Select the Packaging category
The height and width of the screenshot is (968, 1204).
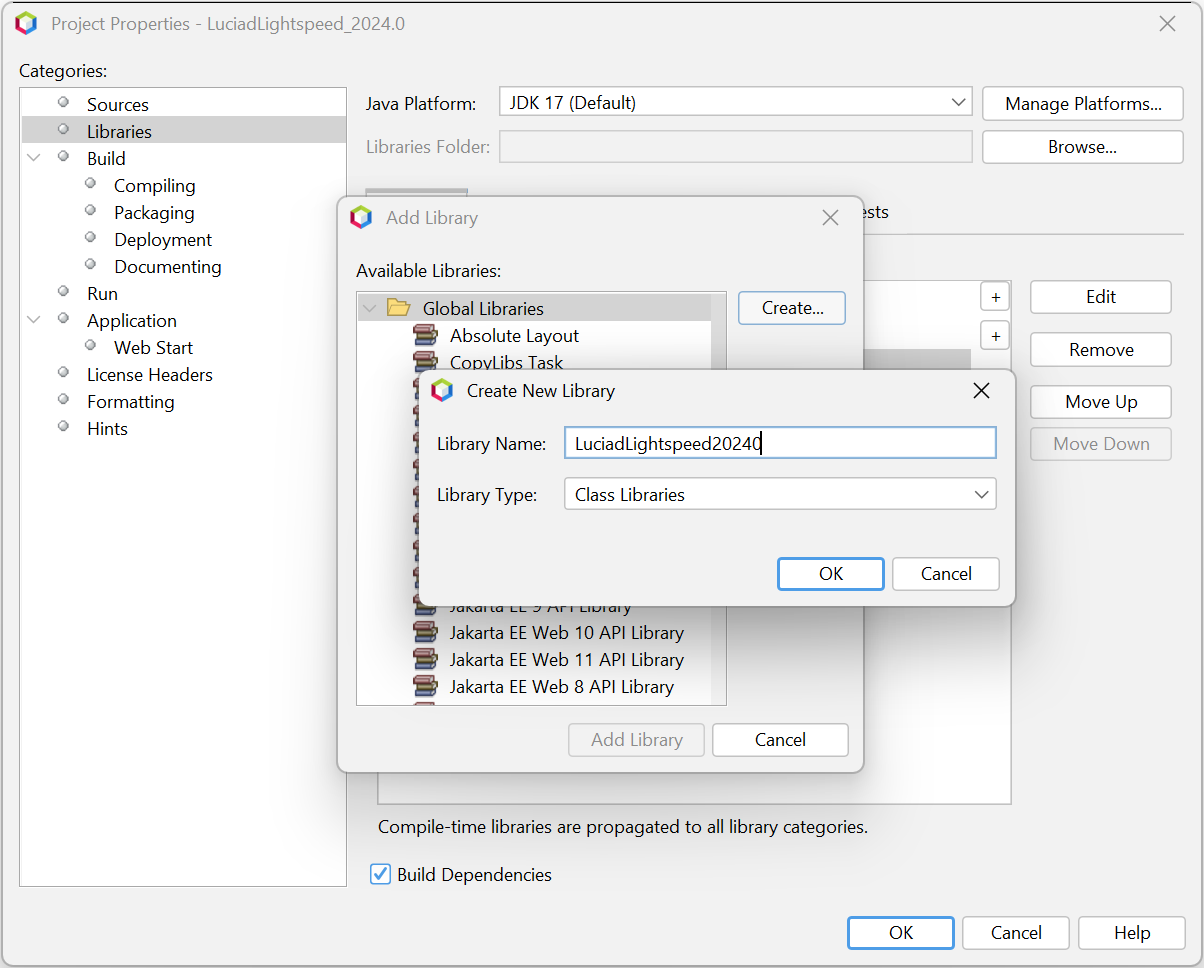click(154, 213)
